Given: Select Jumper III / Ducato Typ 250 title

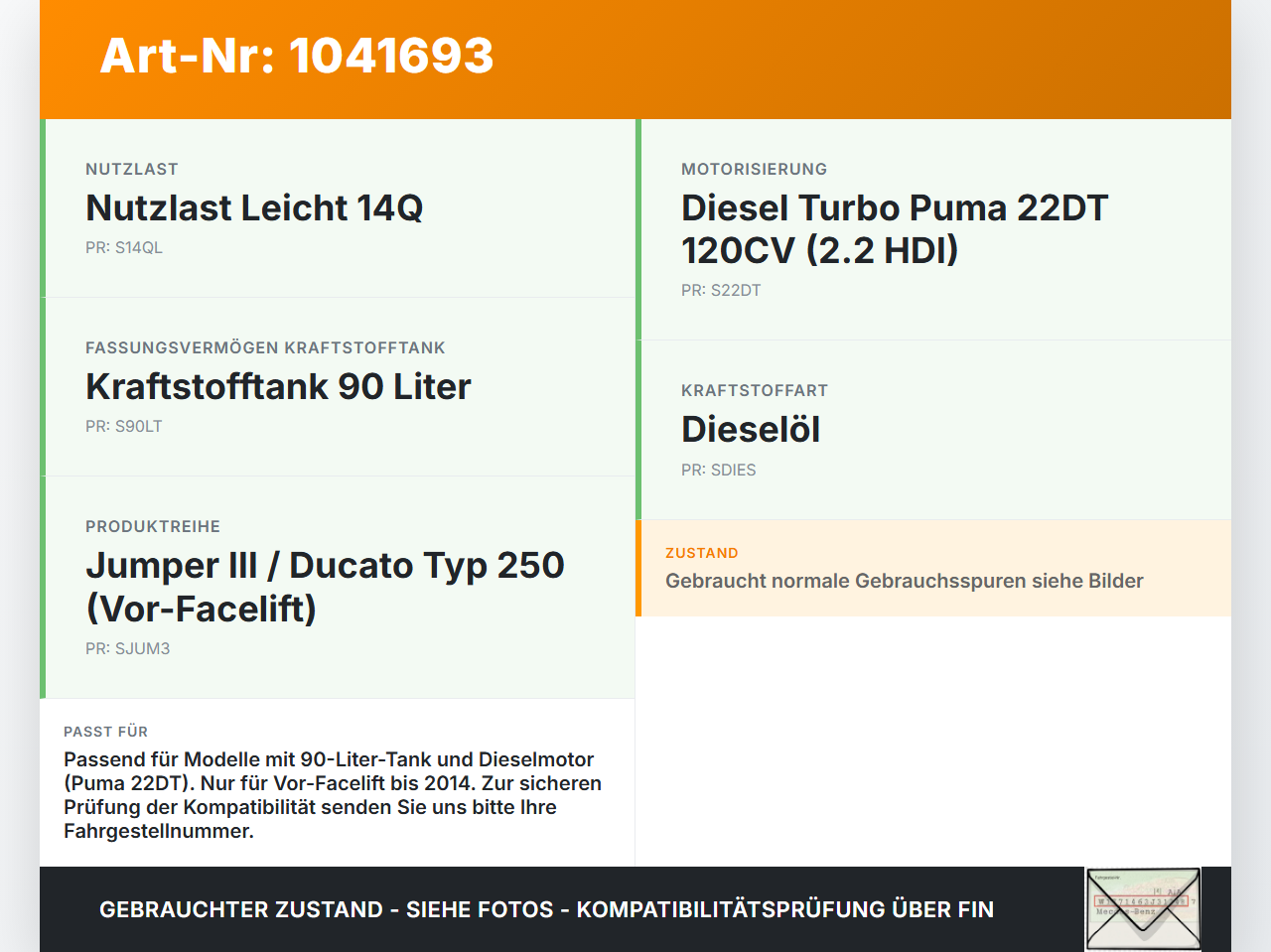Looking at the screenshot, I should pos(325,587).
